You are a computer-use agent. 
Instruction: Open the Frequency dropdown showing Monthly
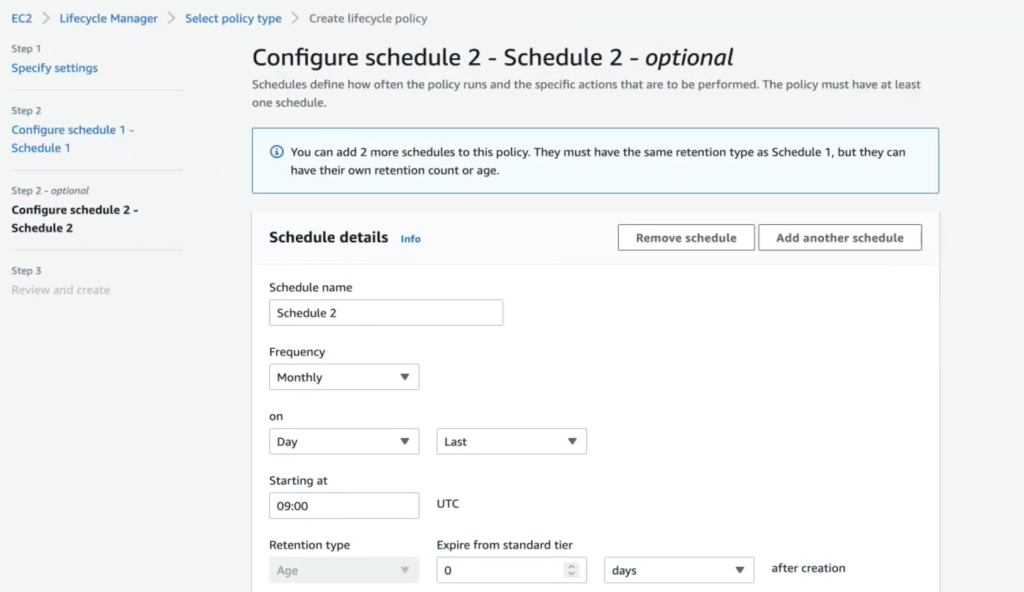[x=343, y=377]
